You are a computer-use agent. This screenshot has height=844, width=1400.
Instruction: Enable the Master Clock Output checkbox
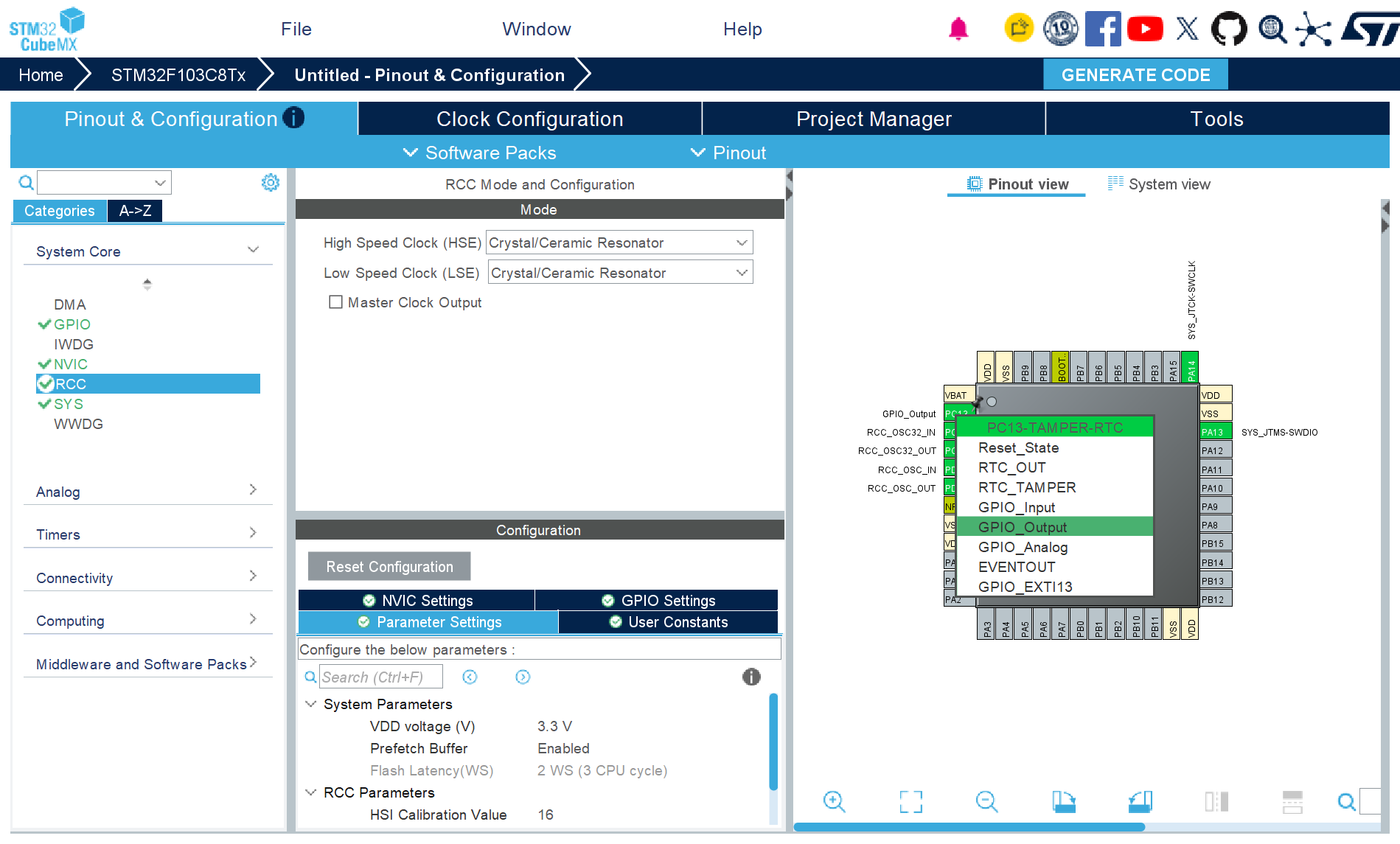[x=335, y=302]
